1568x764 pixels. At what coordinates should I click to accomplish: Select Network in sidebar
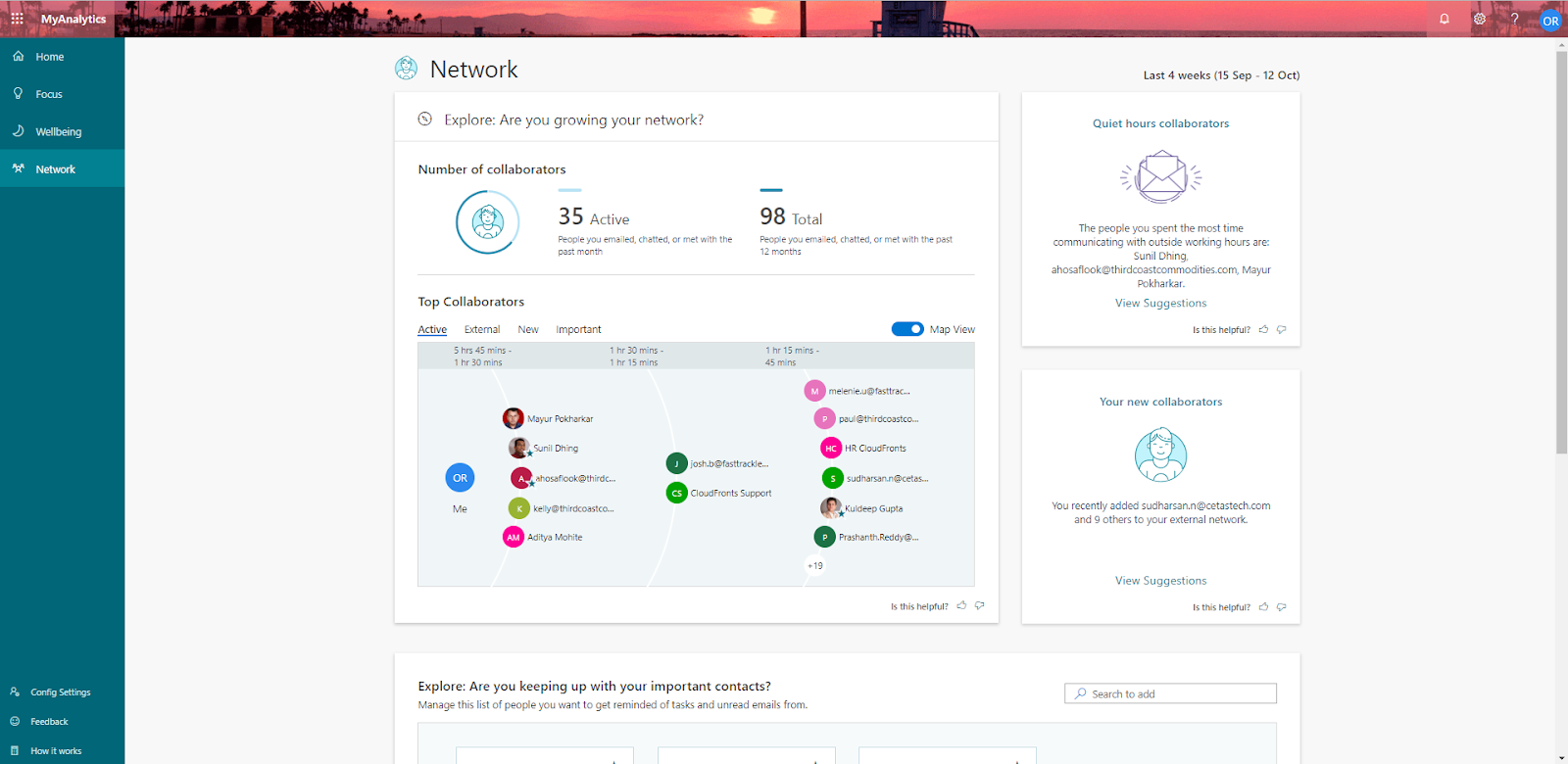(x=62, y=168)
